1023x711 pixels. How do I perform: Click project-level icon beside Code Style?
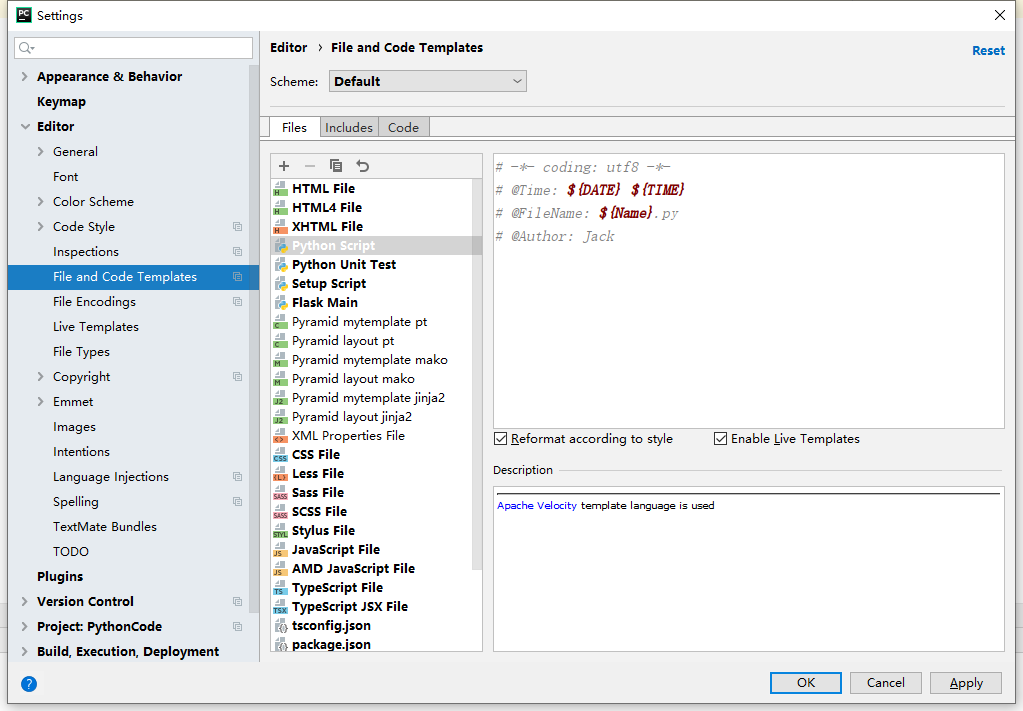click(237, 226)
